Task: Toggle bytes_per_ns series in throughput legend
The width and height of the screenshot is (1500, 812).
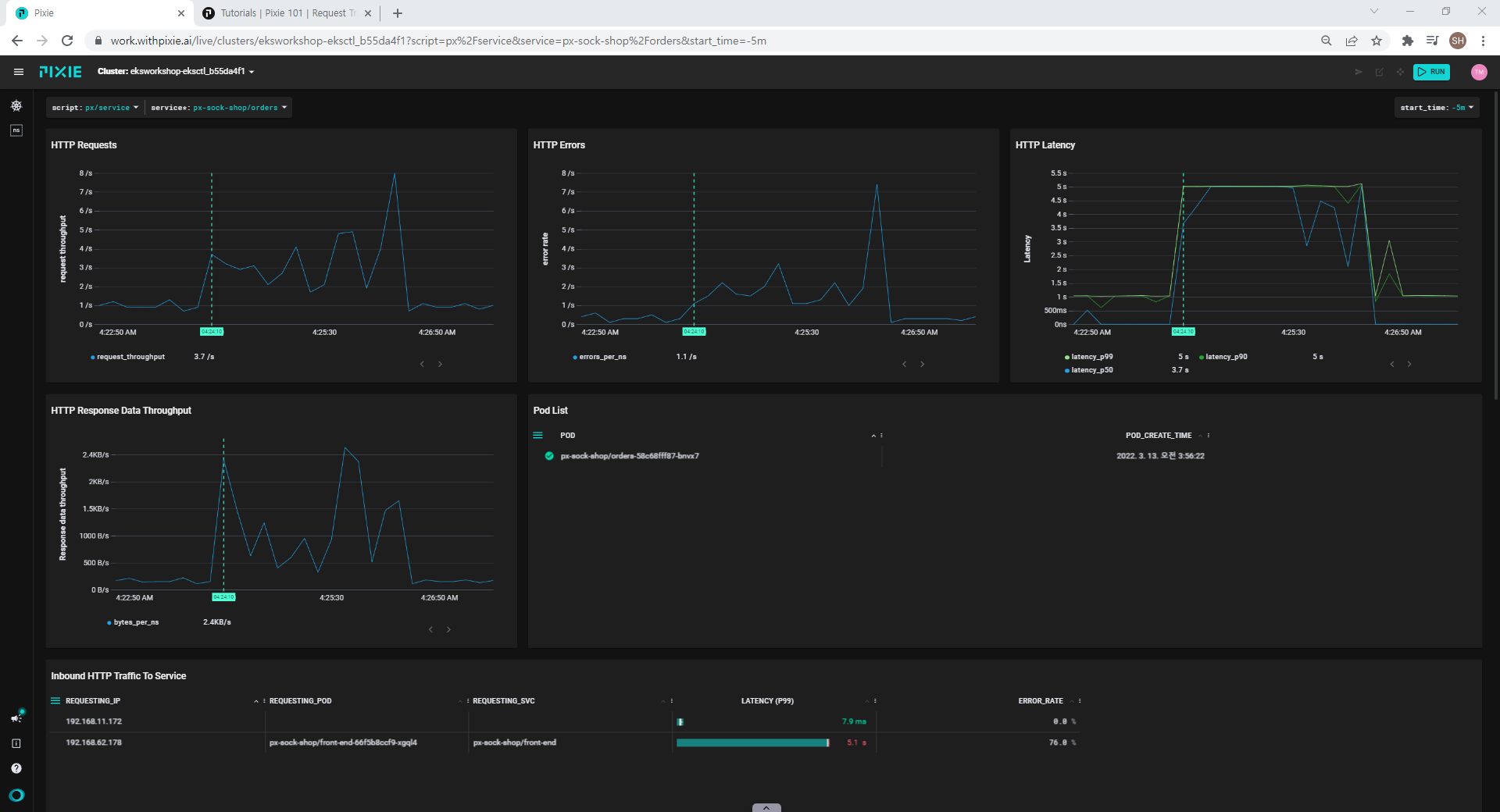Action: [x=133, y=622]
